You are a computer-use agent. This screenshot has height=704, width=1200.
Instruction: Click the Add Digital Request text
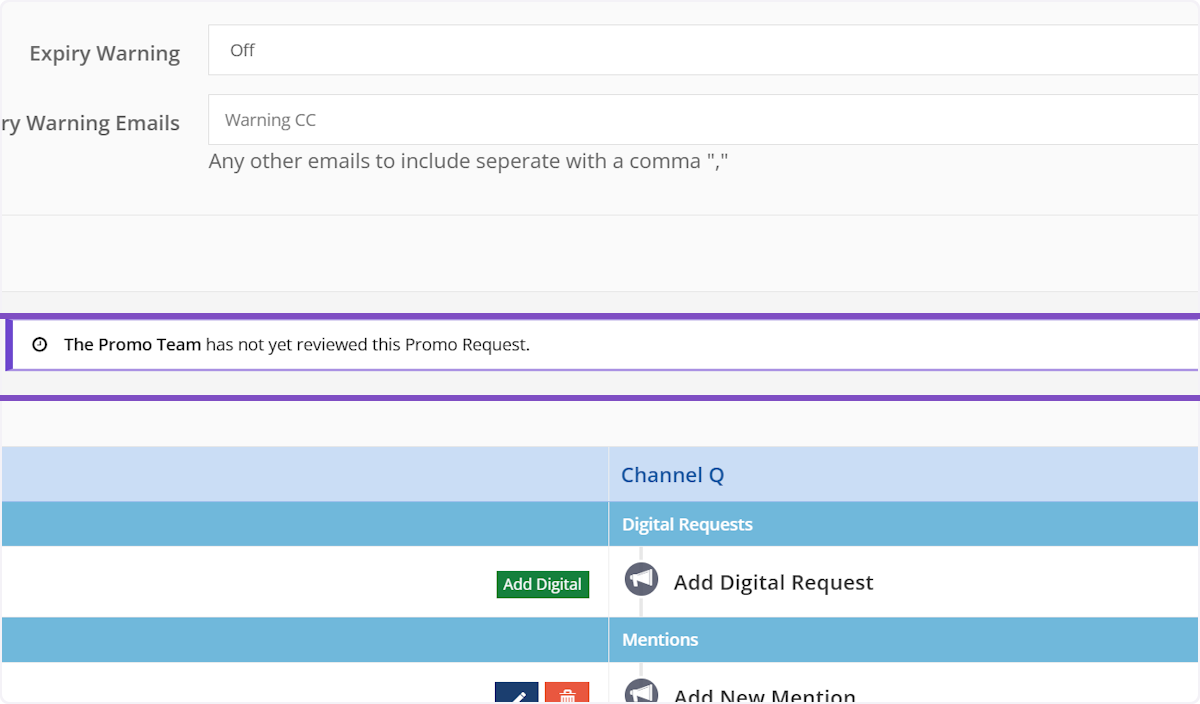pyautogui.click(x=773, y=582)
